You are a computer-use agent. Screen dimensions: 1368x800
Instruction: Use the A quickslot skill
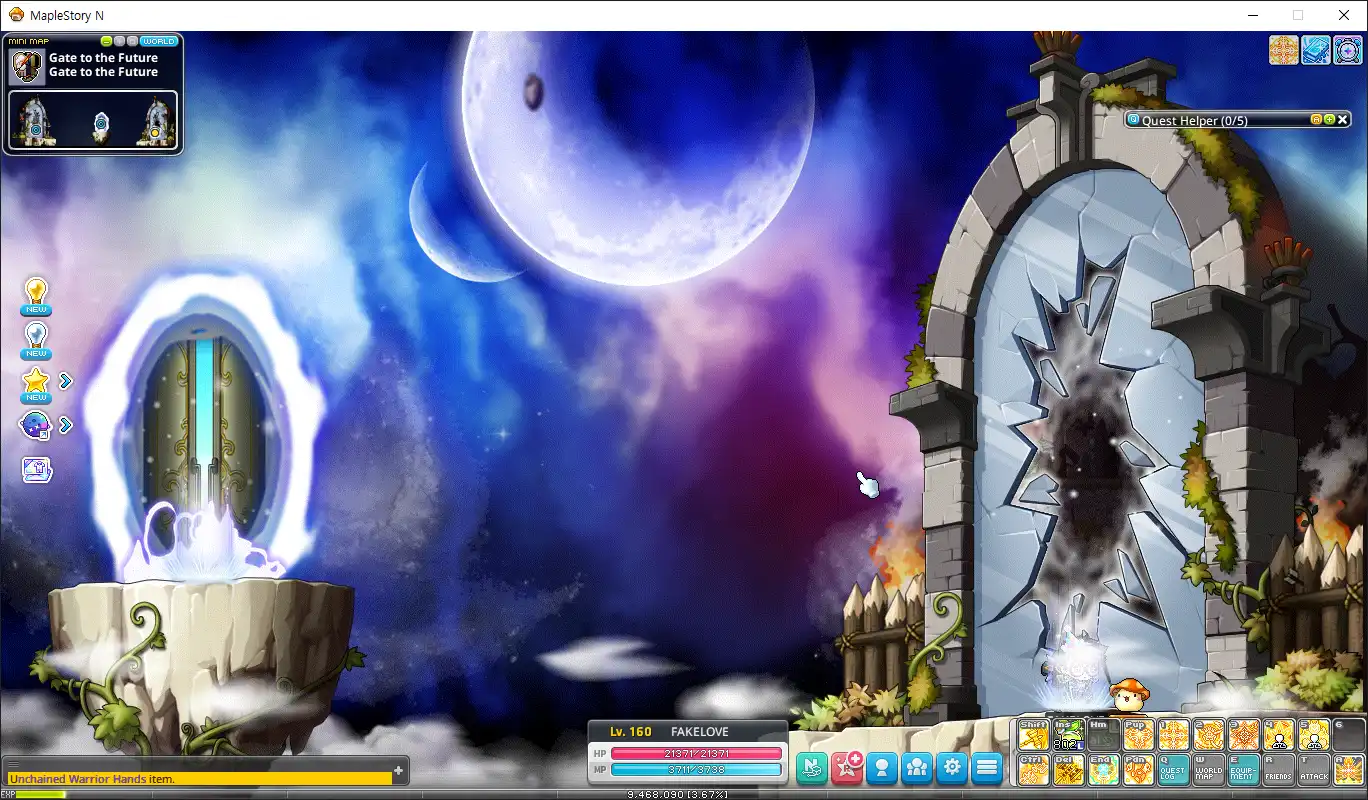(1349, 769)
